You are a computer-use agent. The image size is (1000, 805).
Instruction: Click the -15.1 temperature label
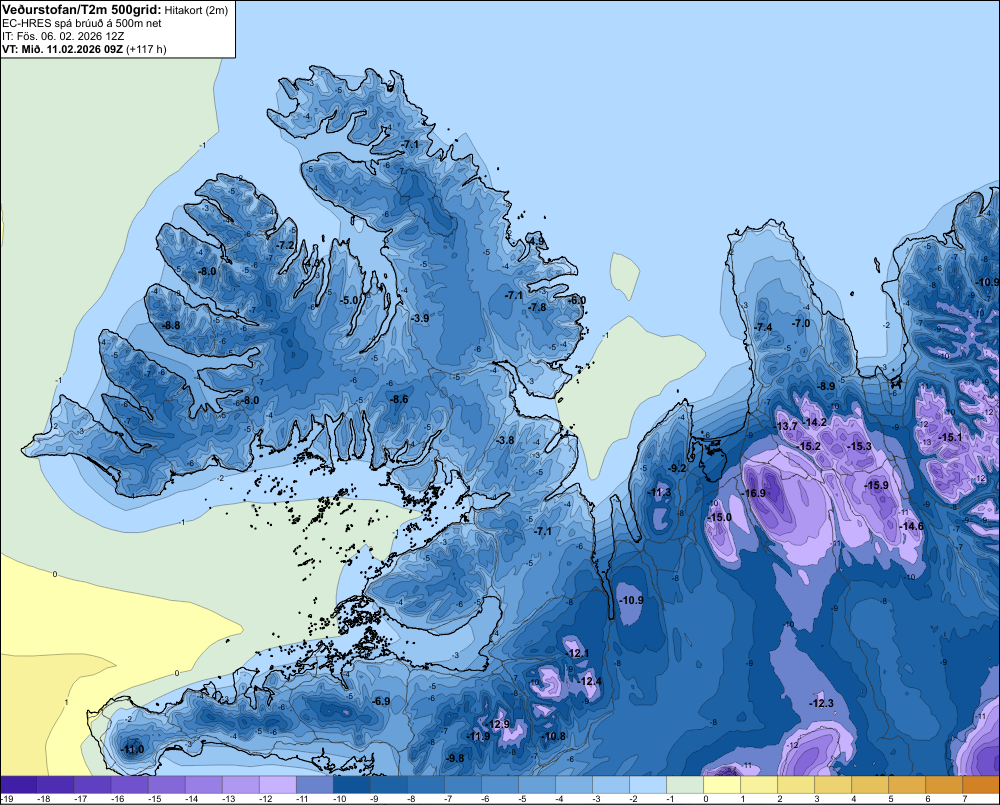[951, 438]
